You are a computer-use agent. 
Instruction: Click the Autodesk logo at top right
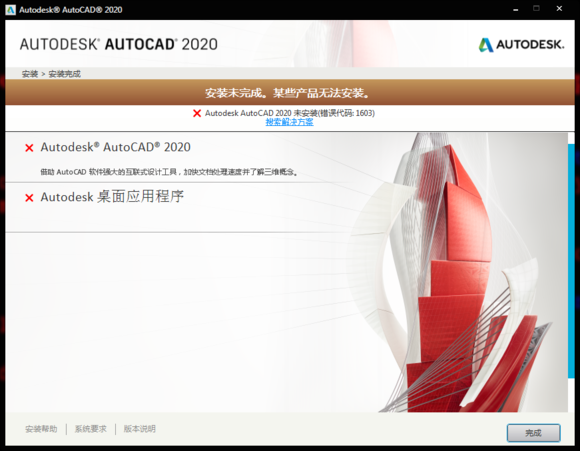click(x=521, y=45)
